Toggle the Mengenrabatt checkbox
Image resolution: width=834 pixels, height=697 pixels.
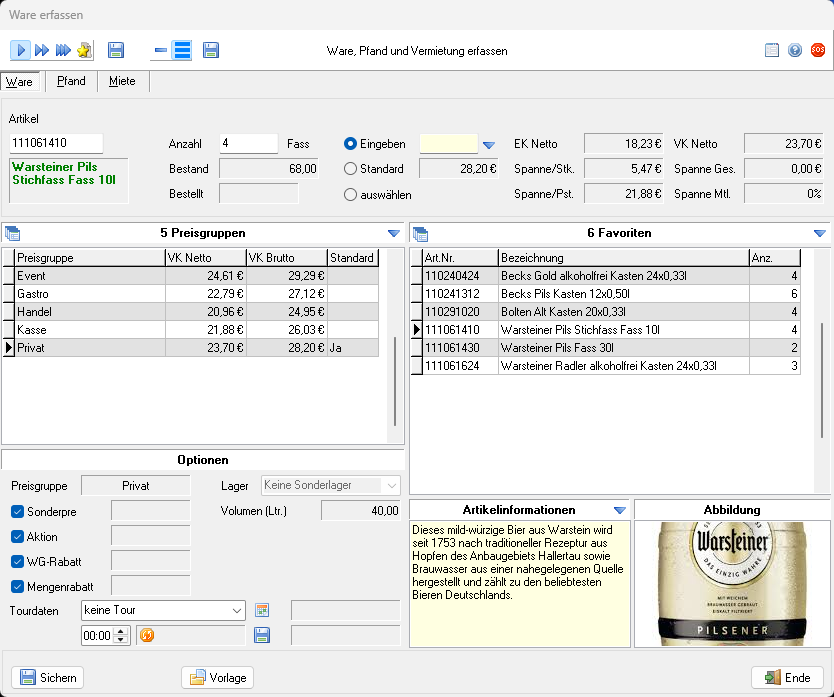17,586
